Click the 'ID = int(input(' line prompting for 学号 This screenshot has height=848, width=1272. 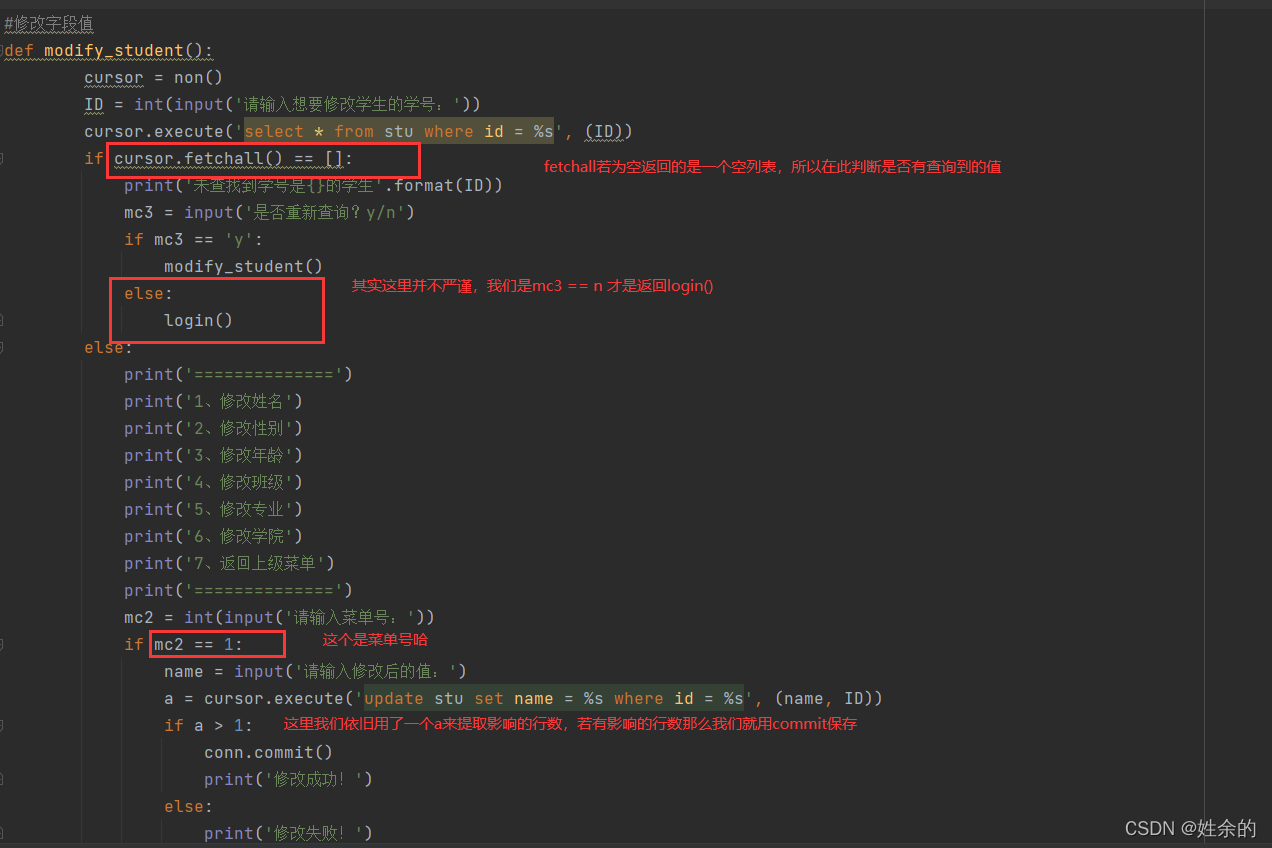pyautogui.click(x=283, y=104)
